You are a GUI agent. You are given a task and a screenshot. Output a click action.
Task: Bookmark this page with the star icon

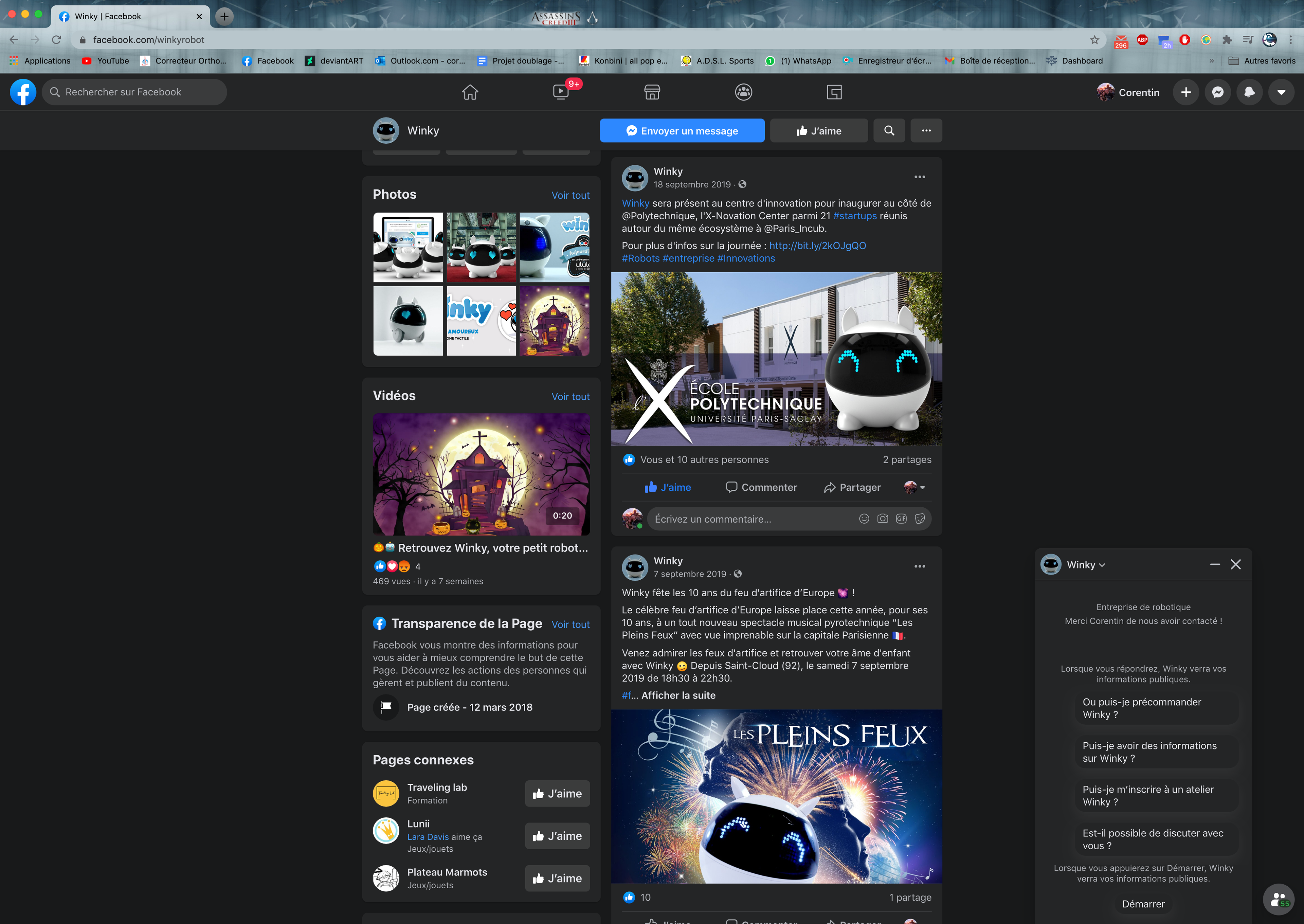(x=1094, y=40)
